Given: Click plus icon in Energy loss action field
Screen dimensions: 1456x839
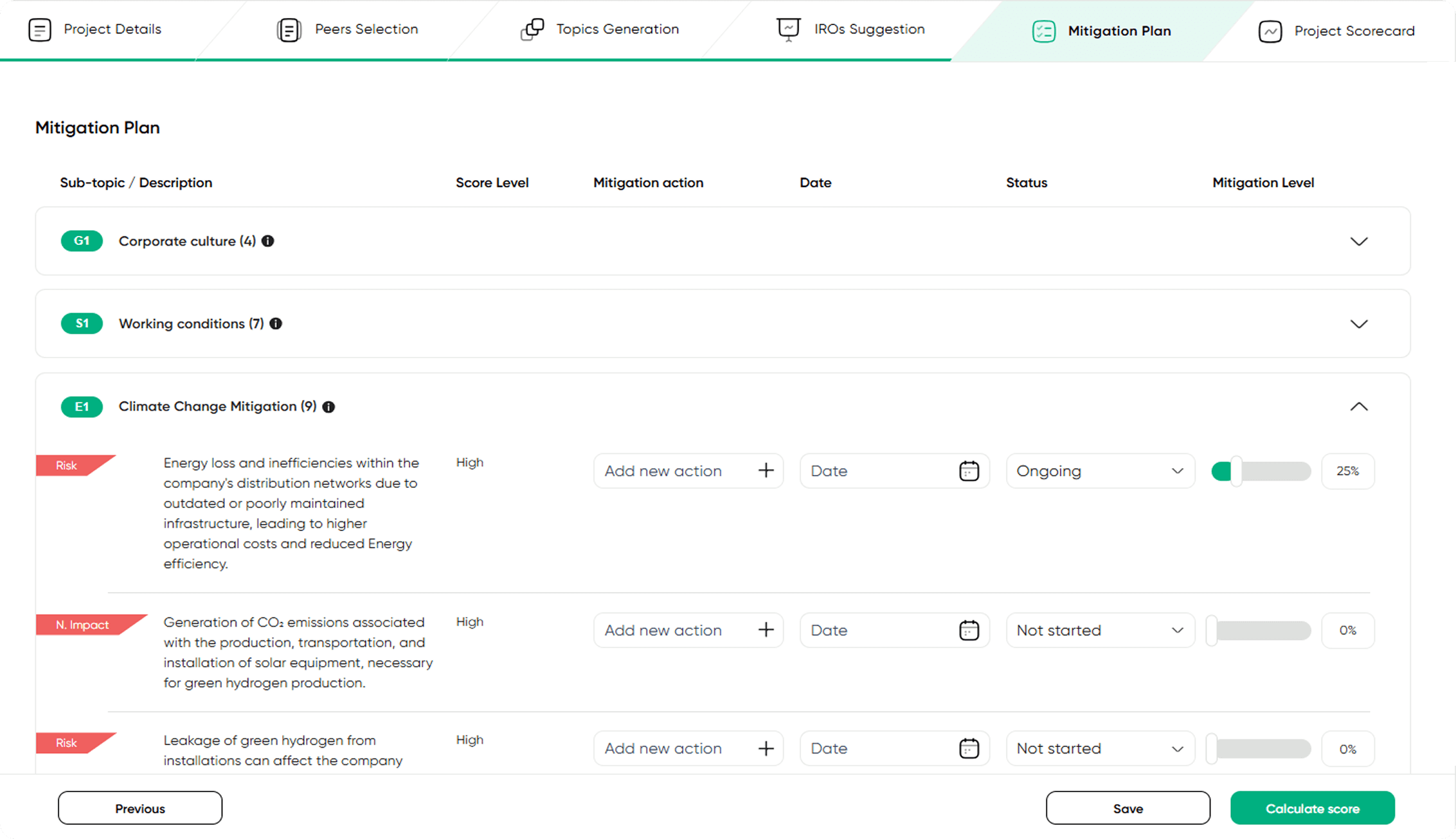Looking at the screenshot, I should [766, 471].
